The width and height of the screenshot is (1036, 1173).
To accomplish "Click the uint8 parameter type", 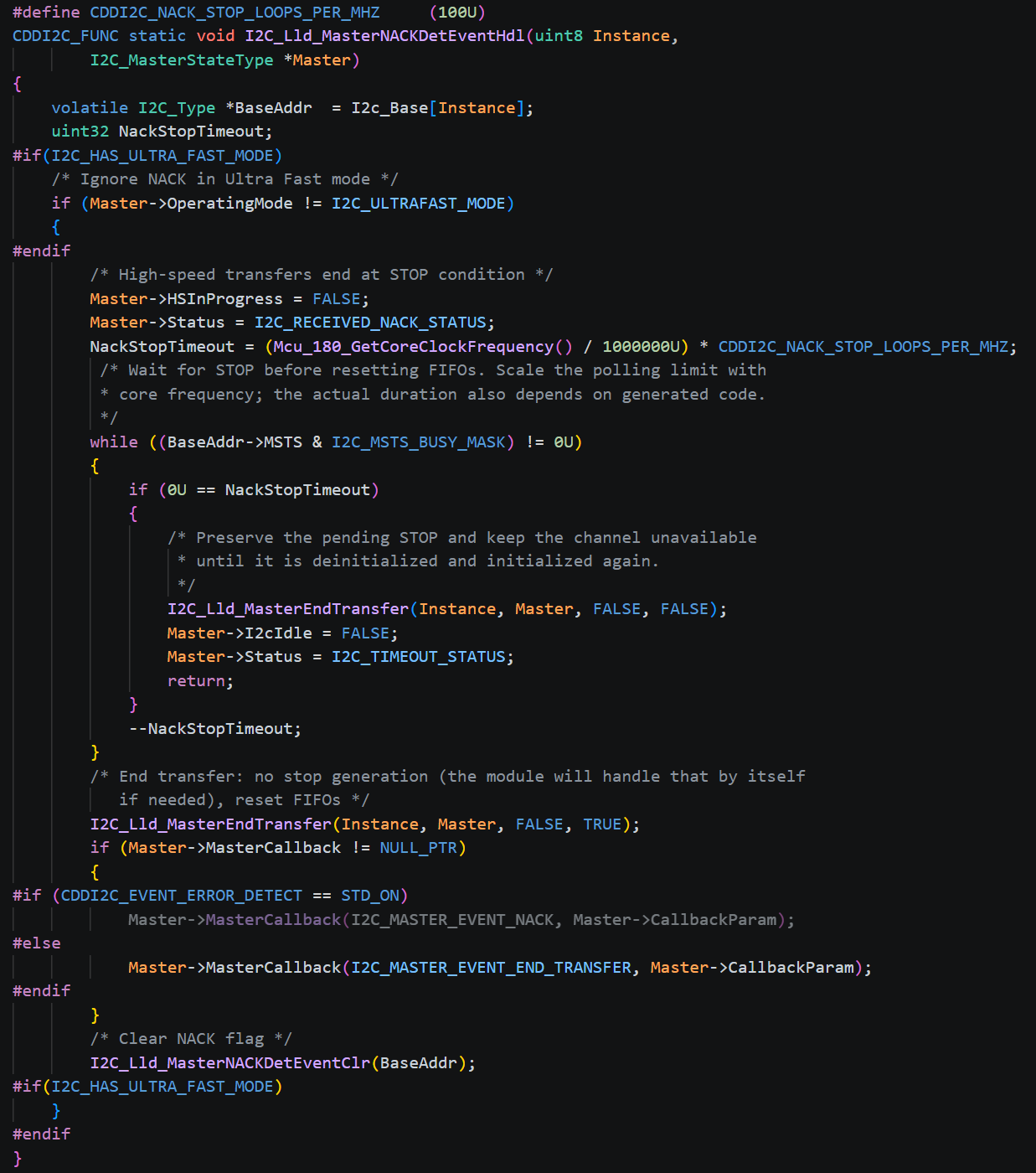I will pyautogui.click(x=559, y=36).
